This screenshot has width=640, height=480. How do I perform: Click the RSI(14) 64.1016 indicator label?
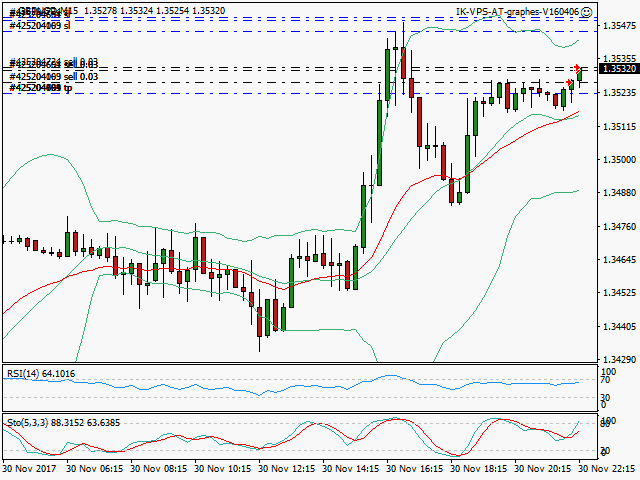40,374
